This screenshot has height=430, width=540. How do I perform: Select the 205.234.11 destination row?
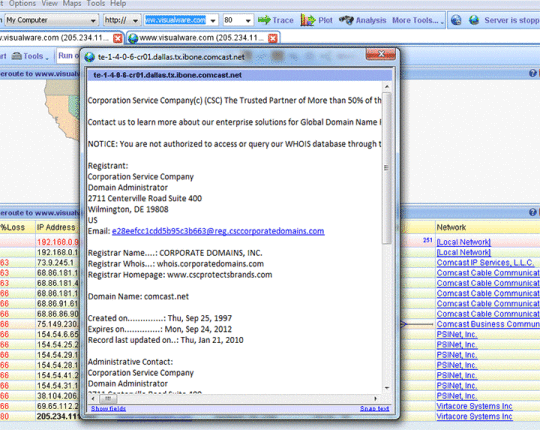(x=58, y=416)
